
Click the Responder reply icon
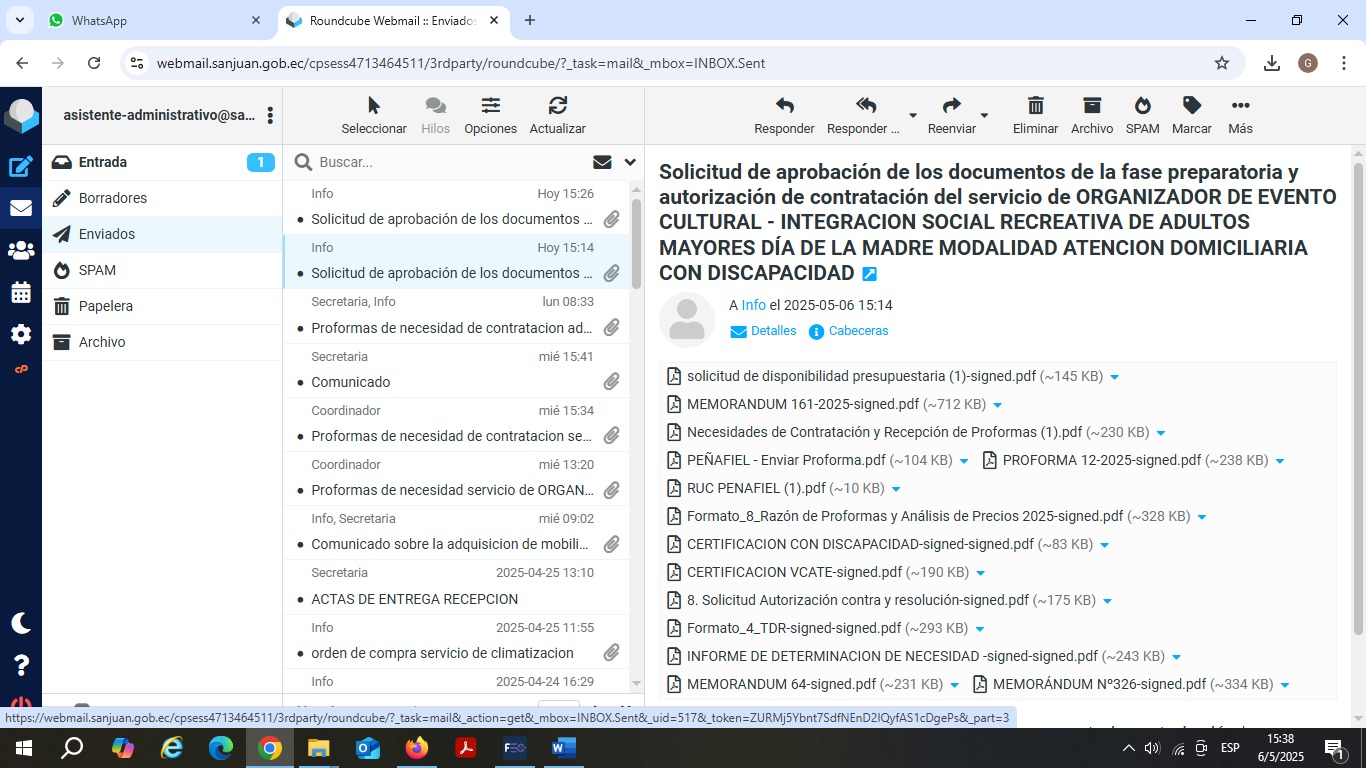pos(784,107)
